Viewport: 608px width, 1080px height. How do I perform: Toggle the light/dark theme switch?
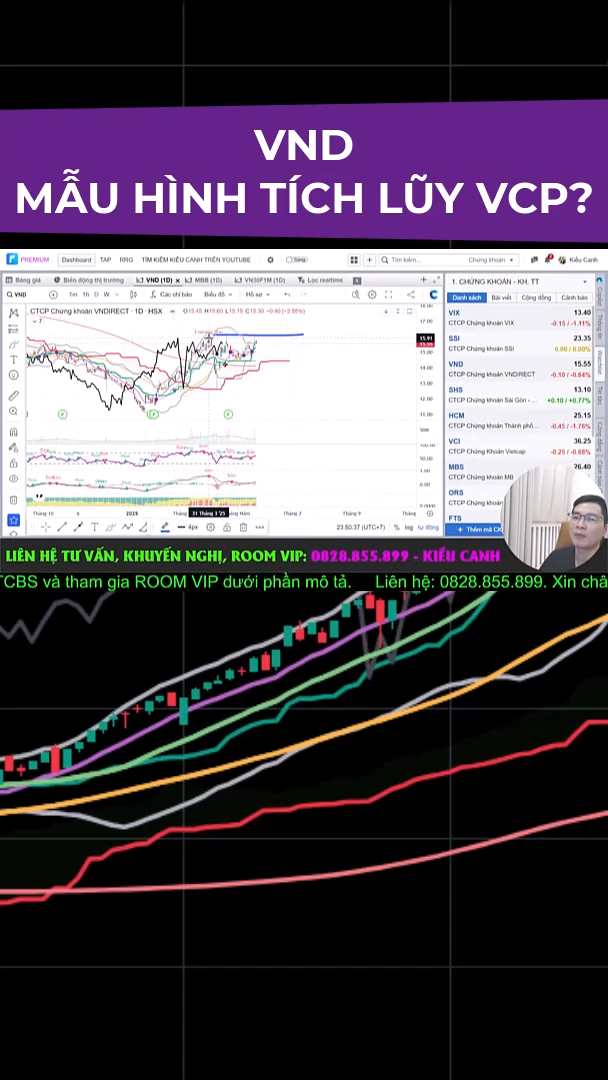tap(295, 260)
